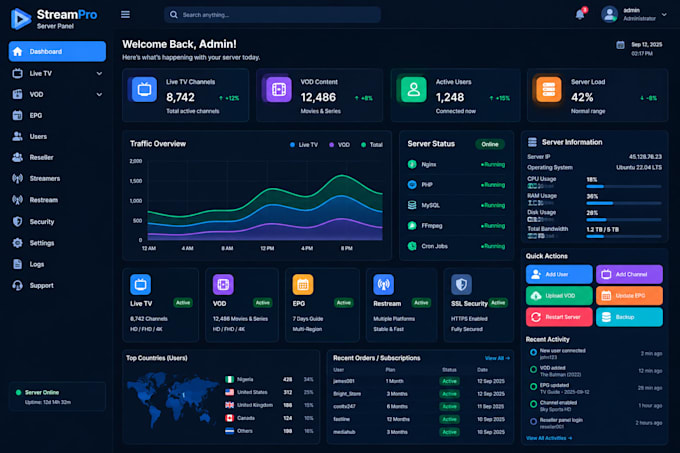Click the Restream antenna card icon
The image size is (680, 453).
(x=383, y=284)
